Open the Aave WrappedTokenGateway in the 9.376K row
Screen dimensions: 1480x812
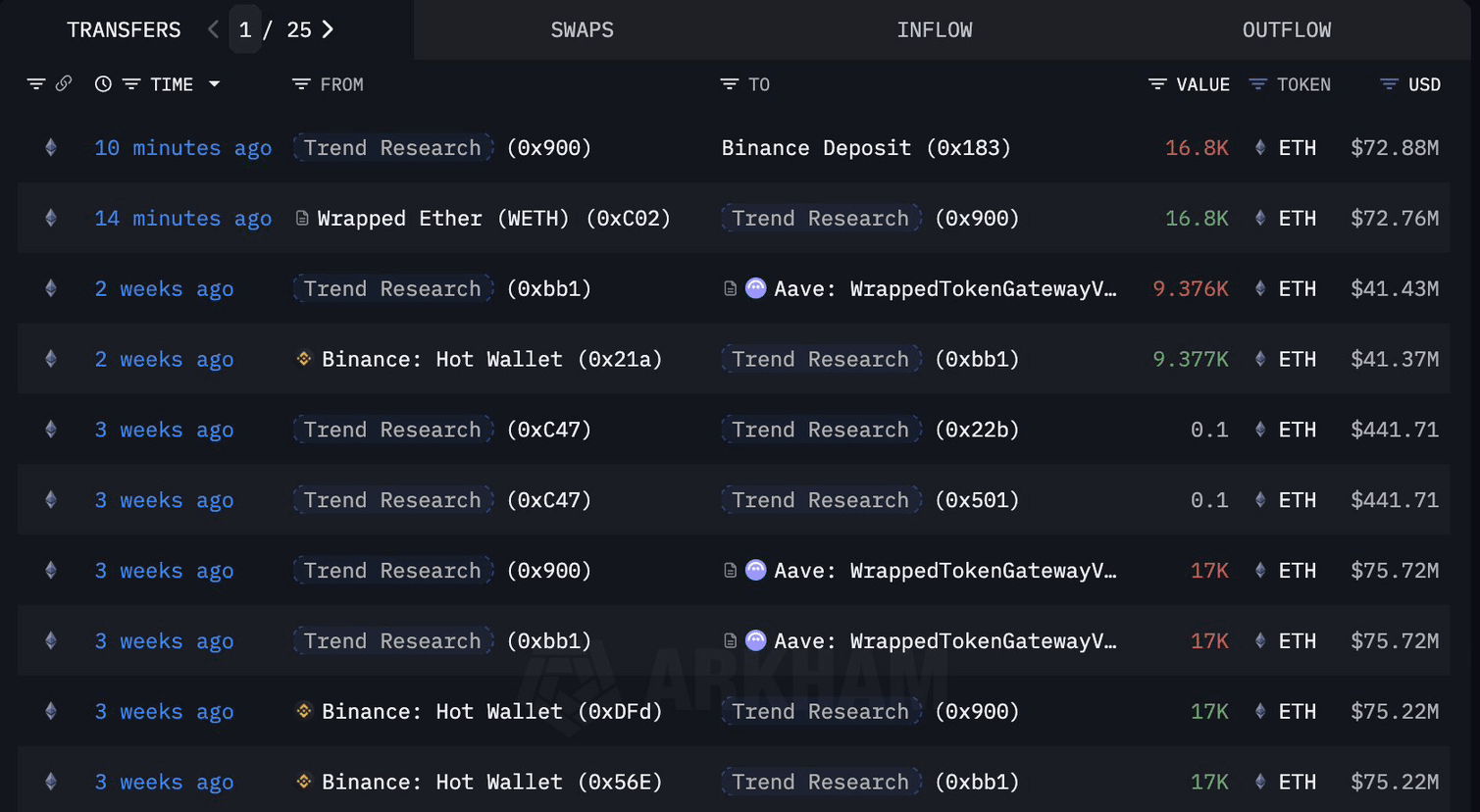(x=945, y=289)
